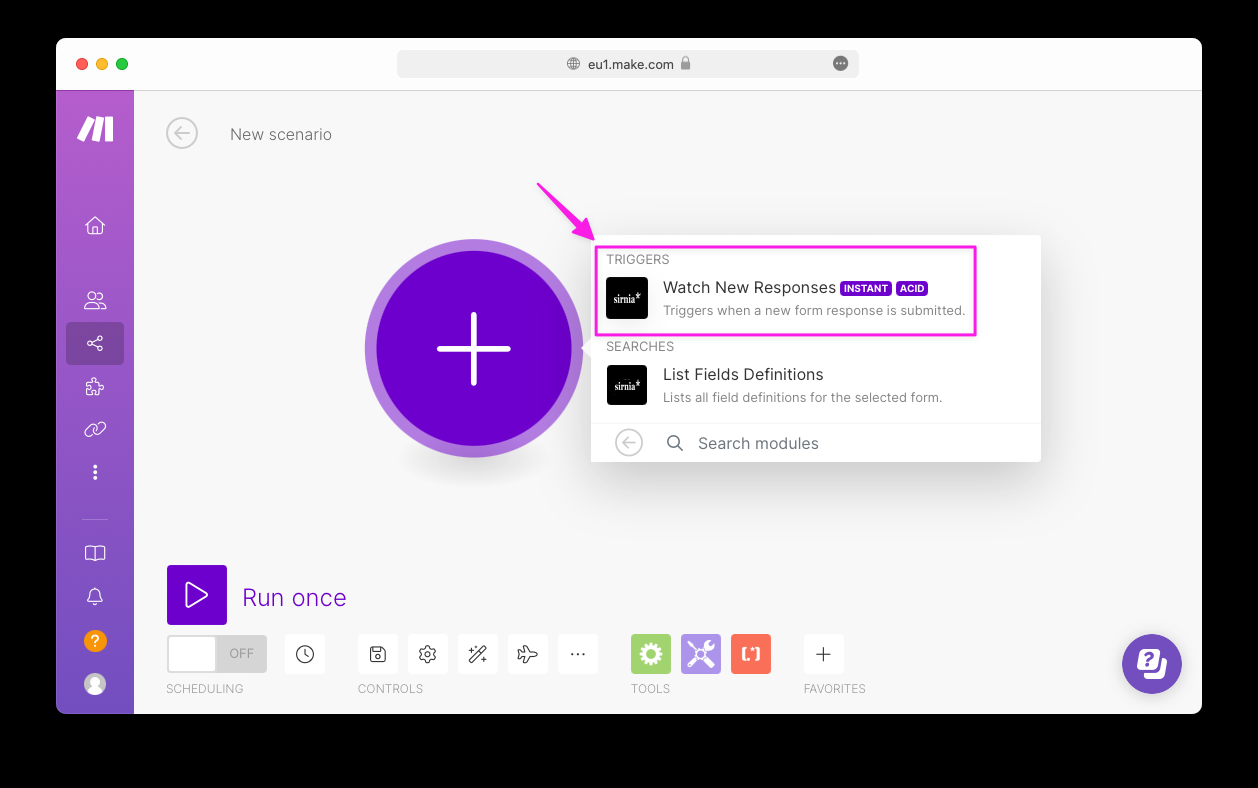Click the address bar globe icon
1258x788 pixels.
pyautogui.click(x=573, y=63)
